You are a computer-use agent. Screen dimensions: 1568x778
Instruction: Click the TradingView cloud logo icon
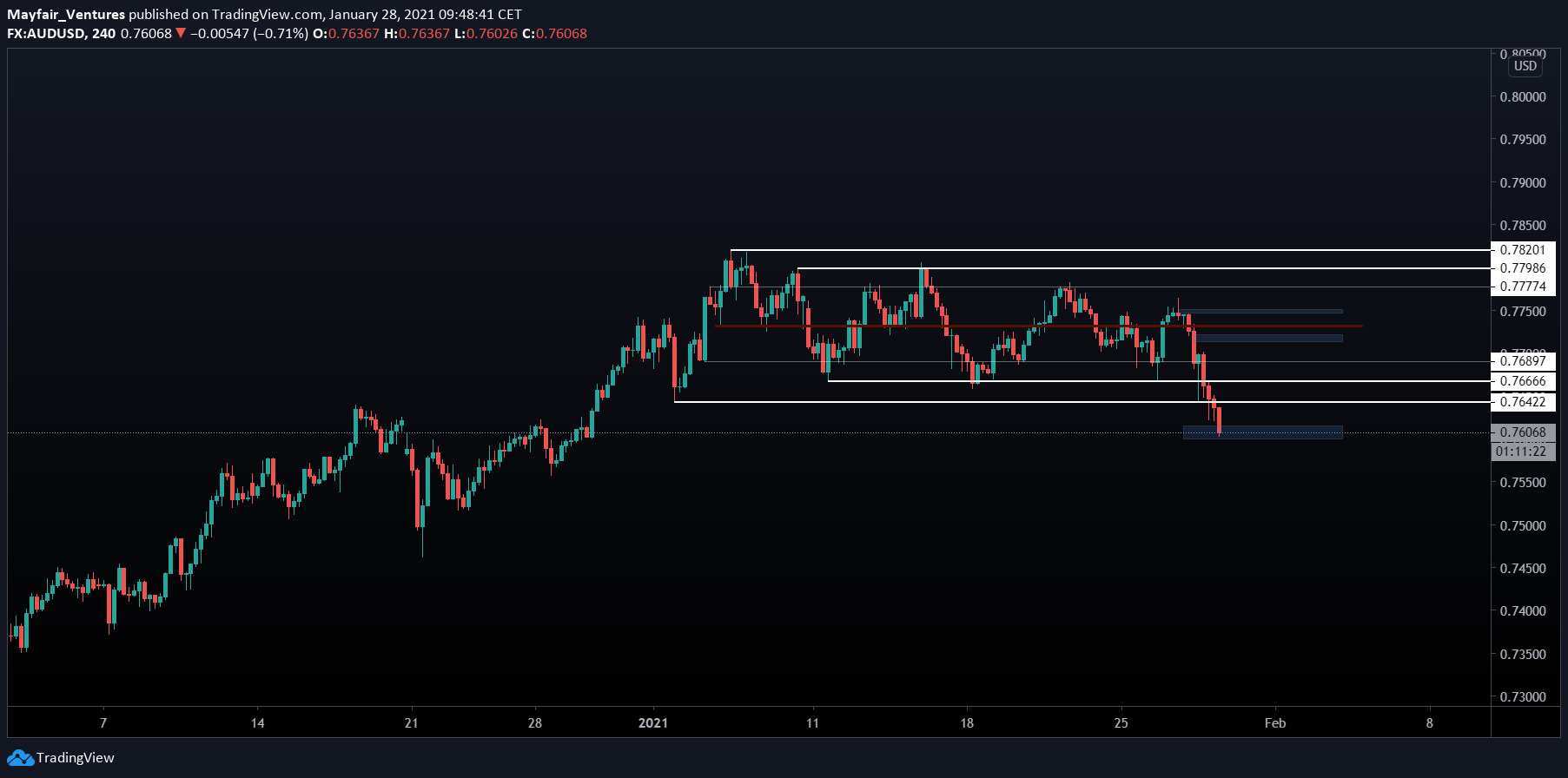[x=20, y=758]
